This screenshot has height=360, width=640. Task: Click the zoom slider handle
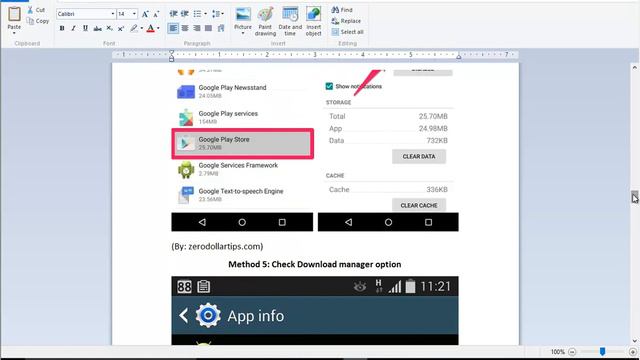tap(602, 351)
